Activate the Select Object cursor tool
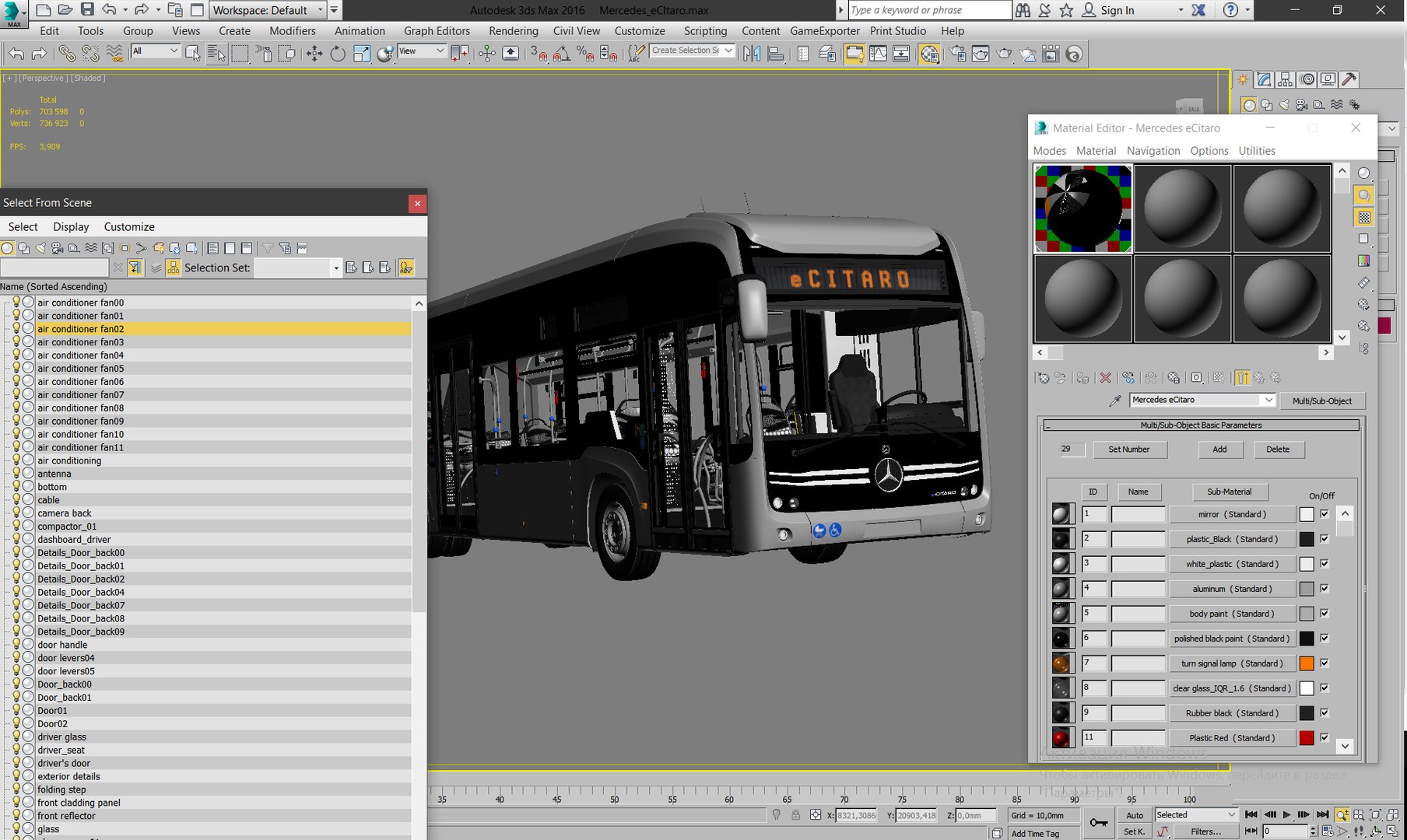 point(193,54)
